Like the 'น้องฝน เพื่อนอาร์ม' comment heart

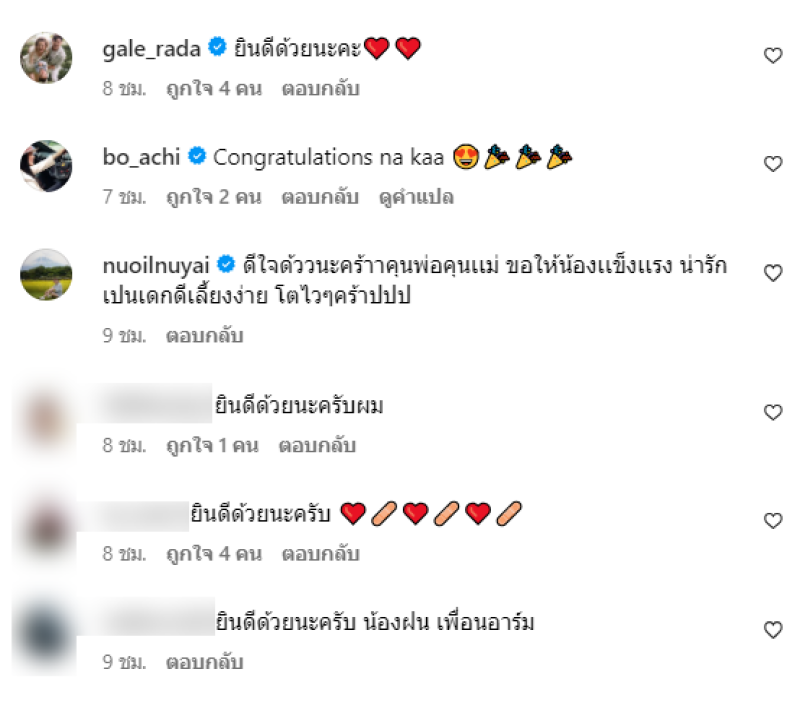tap(773, 630)
